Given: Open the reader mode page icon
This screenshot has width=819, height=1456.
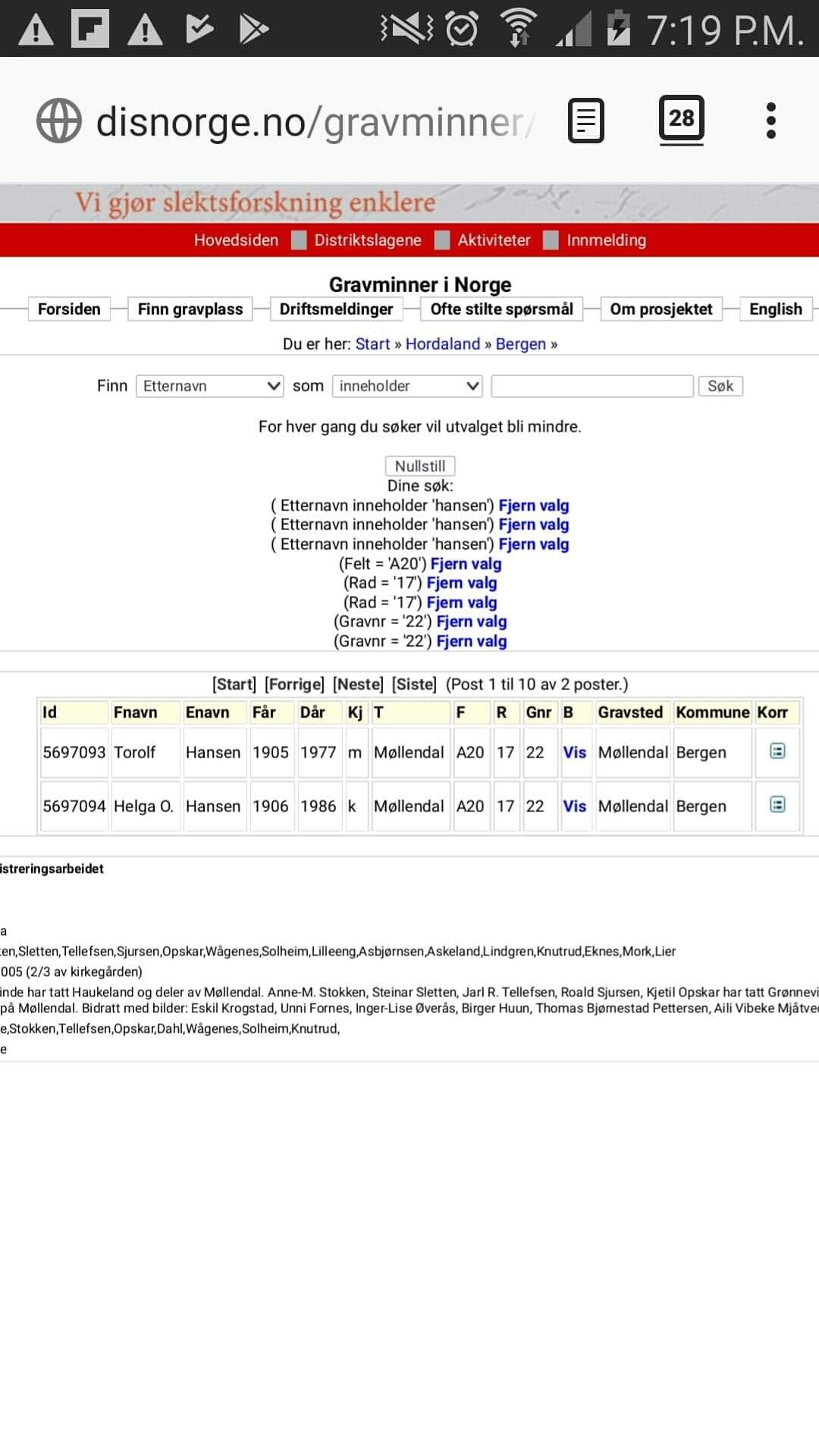Looking at the screenshot, I should click(x=585, y=121).
